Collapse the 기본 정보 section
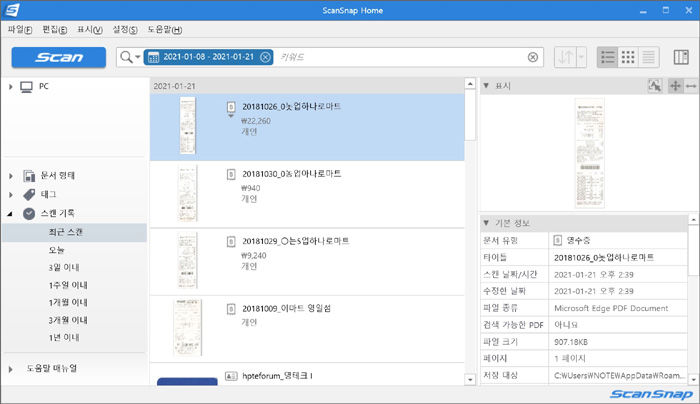 (486, 223)
